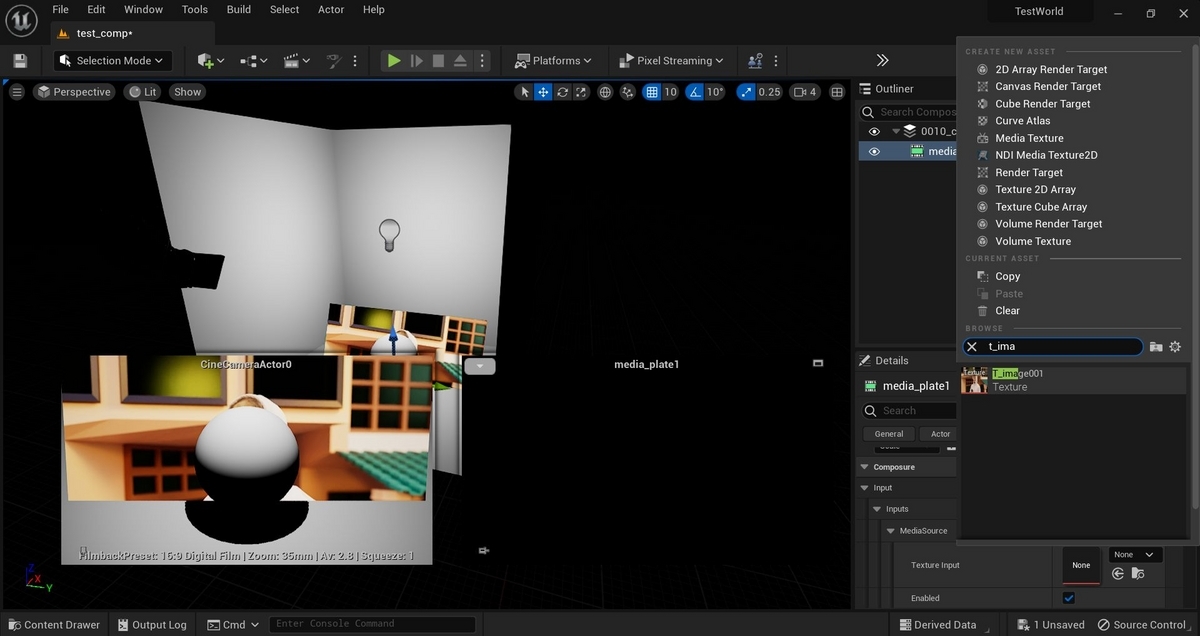Choose Render Target from create asset list

pos(1028,172)
